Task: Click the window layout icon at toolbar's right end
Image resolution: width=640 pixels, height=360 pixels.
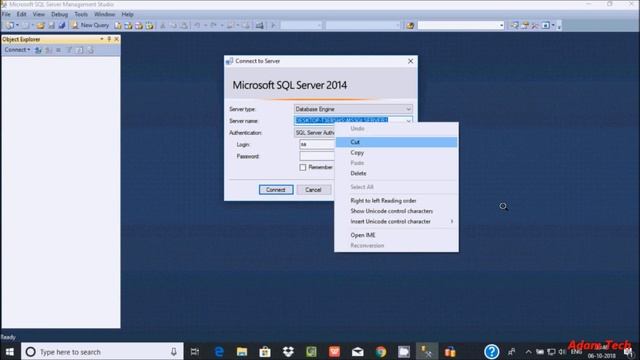Action: click(x=546, y=25)
